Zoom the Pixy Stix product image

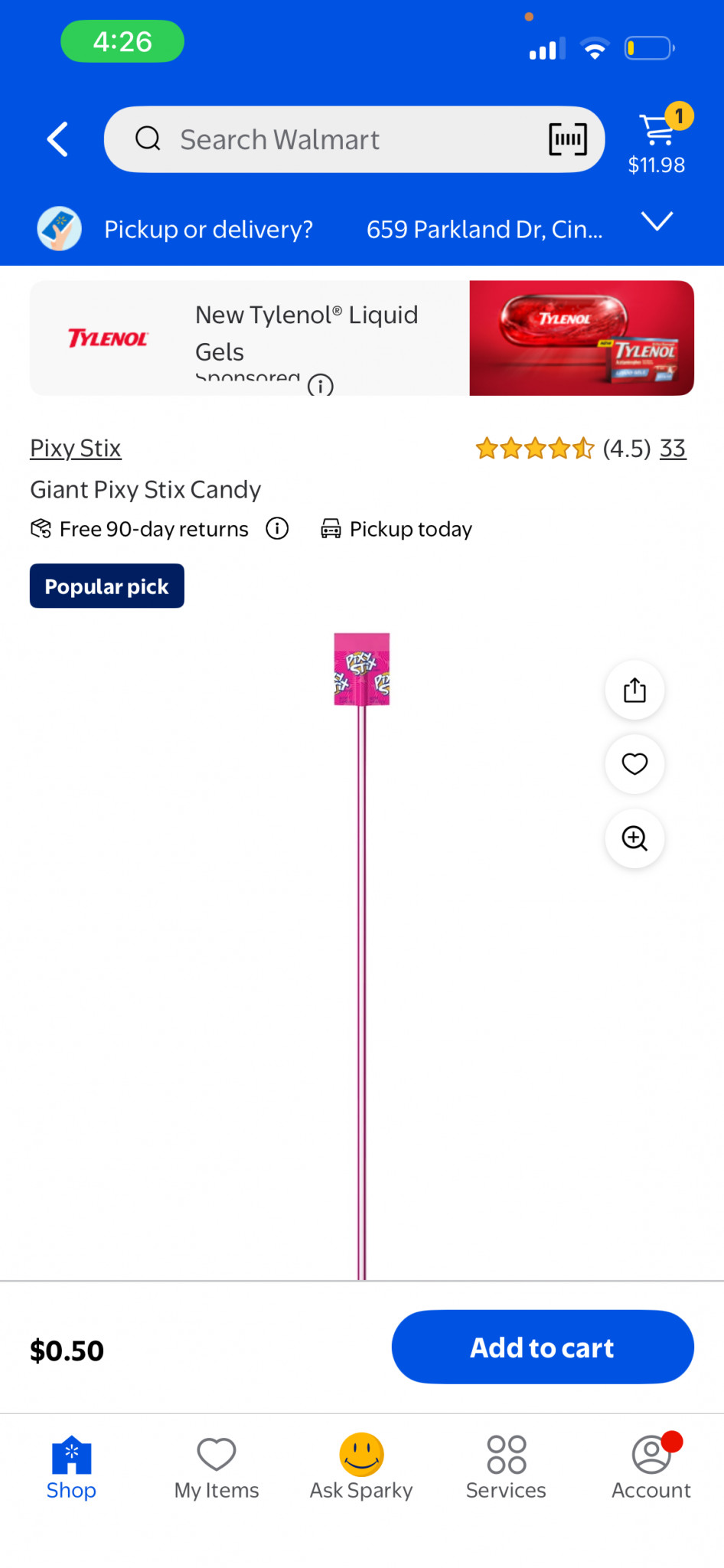tap(634, 838)
